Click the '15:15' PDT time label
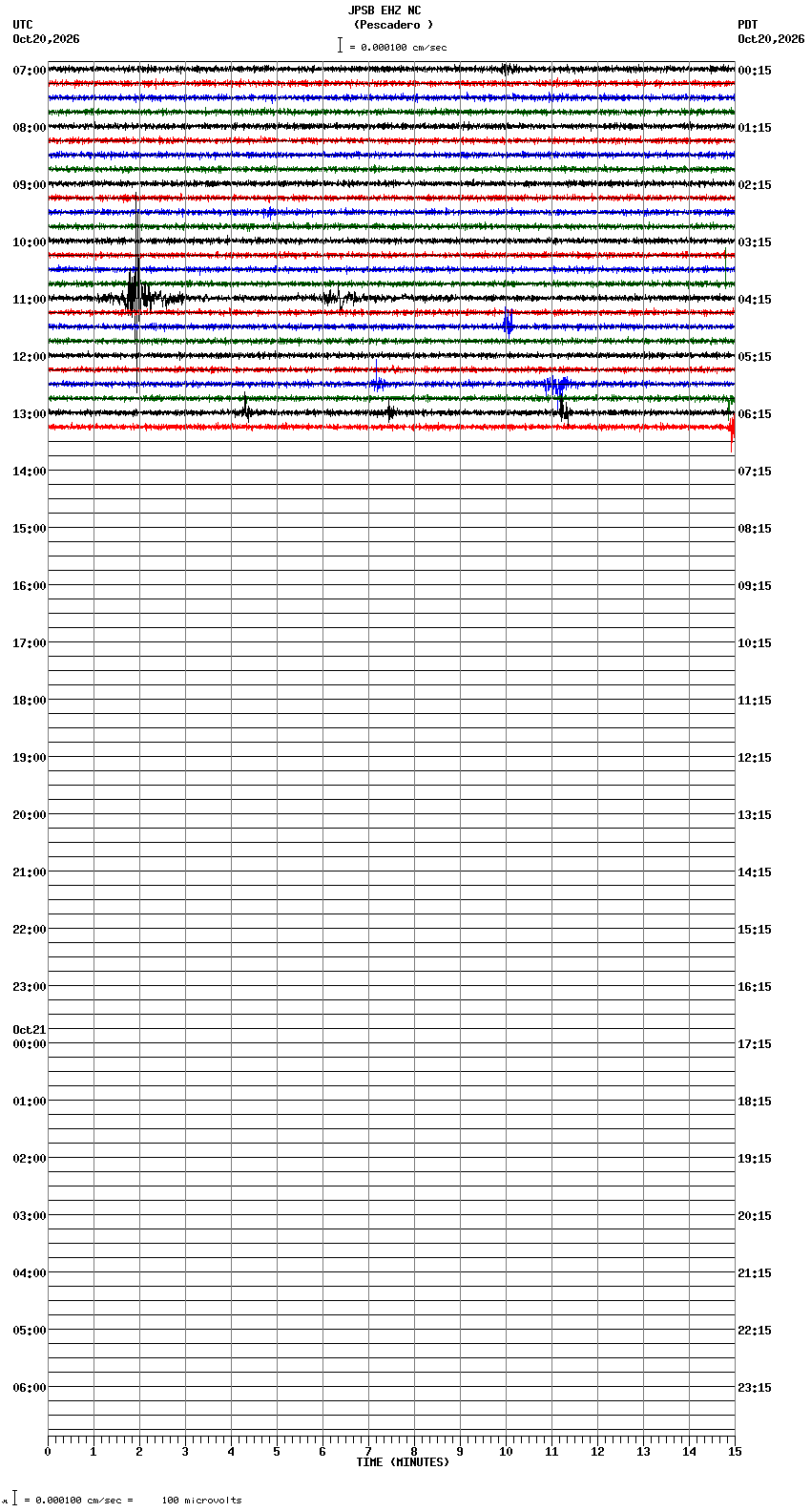811x1512 pixels. [755, 930]
